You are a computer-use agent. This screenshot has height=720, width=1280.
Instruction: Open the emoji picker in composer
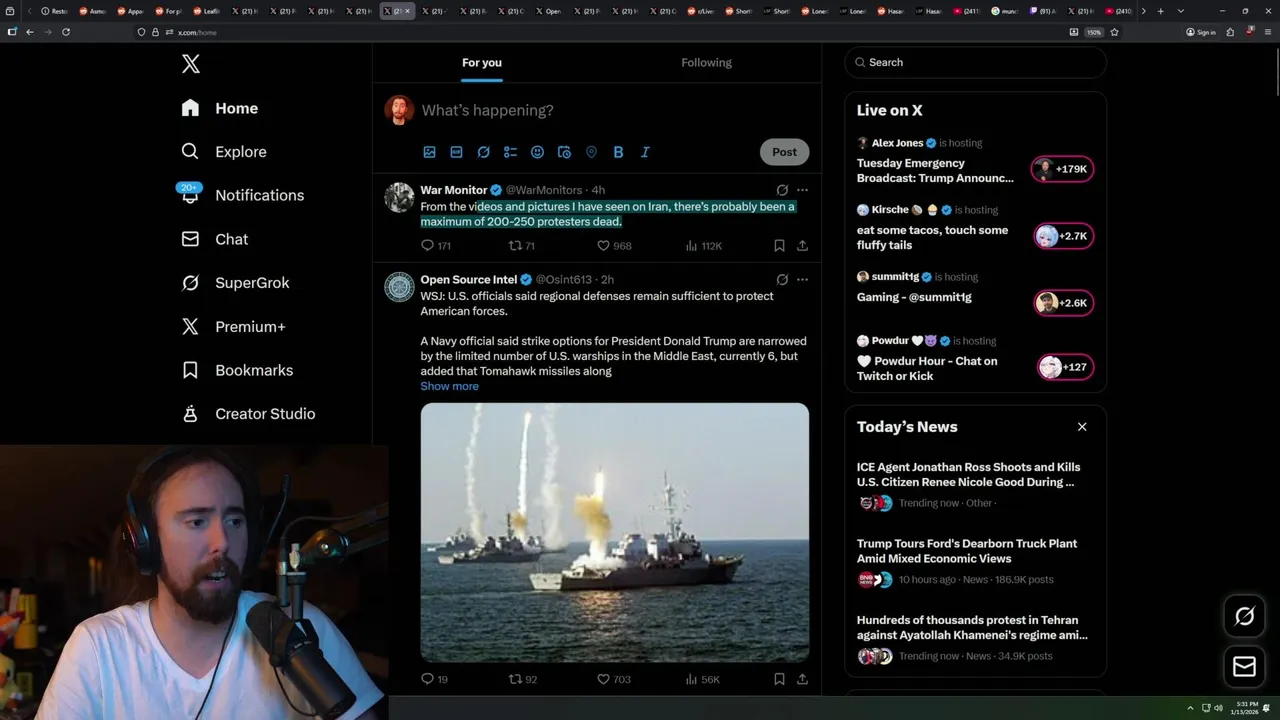[x=537, y=152]
